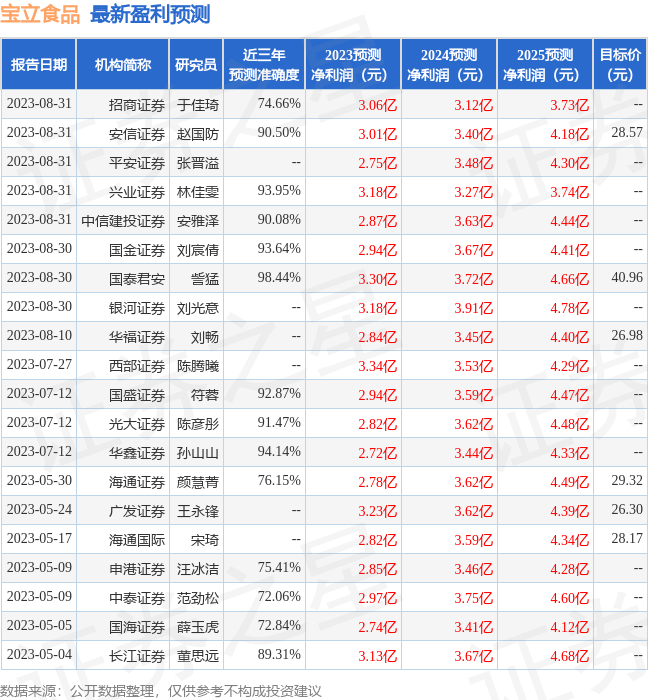Screen dimensions: 648x700
Task: Click the 2025预测净利润 column header
Action: pyautogui.click(x=545, y=65)
